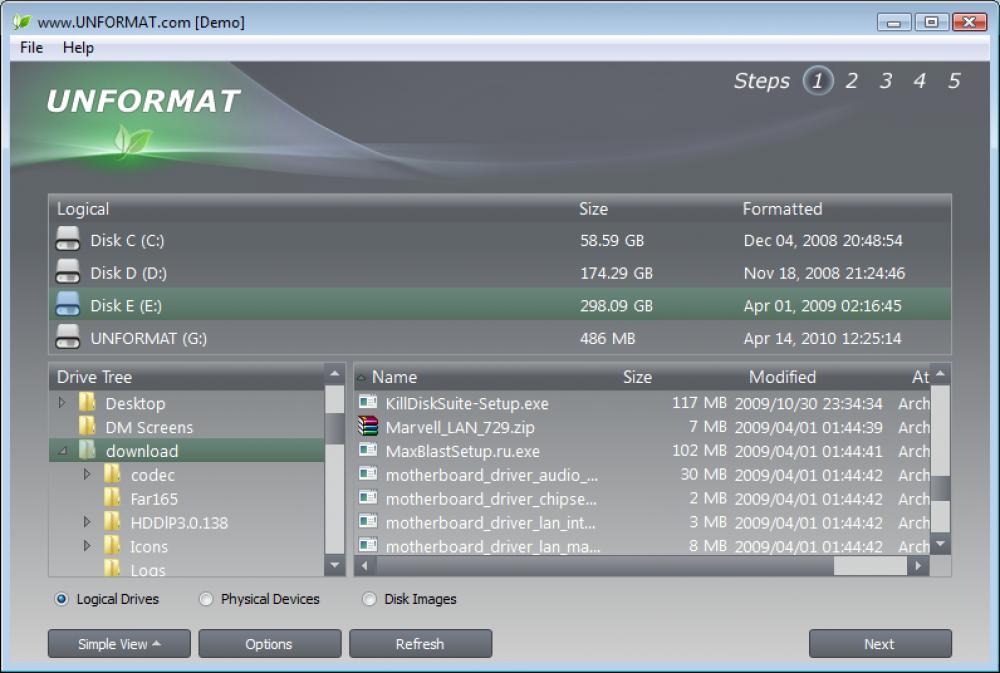Open the Help menu
1000x673 pixels.
[77, 47]
